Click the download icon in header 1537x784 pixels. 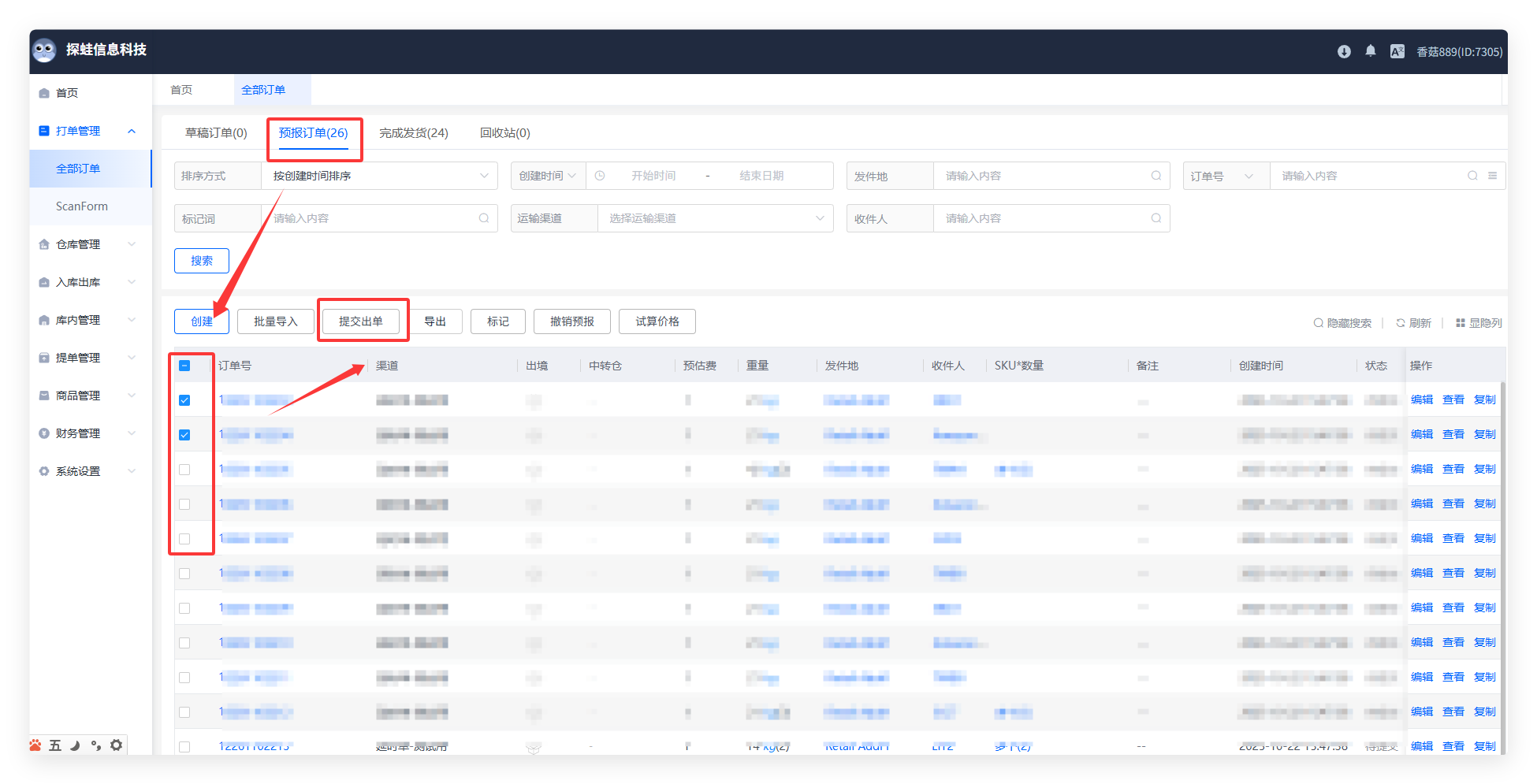point(1344,51)
